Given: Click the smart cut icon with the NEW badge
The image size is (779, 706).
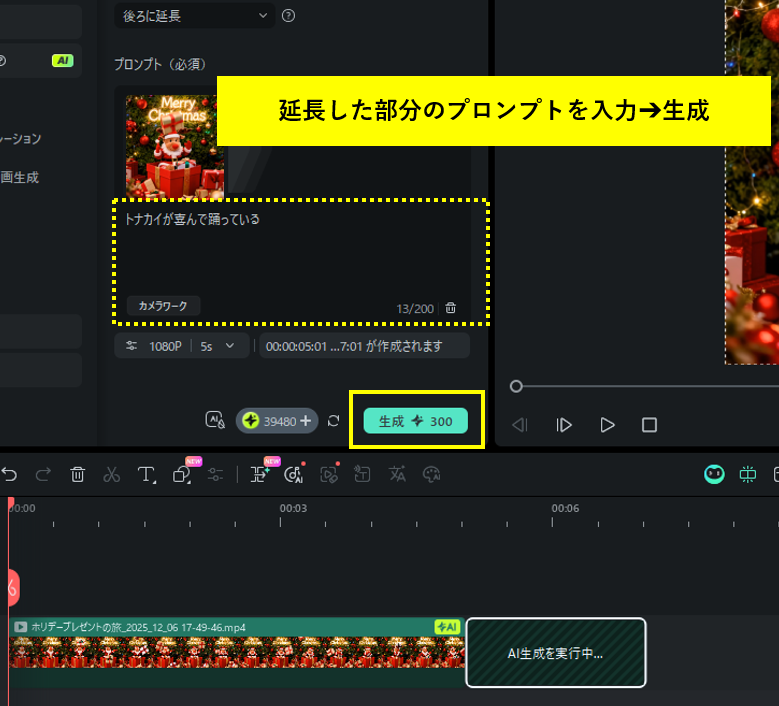Looking at the screenshot, I should pos(260,474).
